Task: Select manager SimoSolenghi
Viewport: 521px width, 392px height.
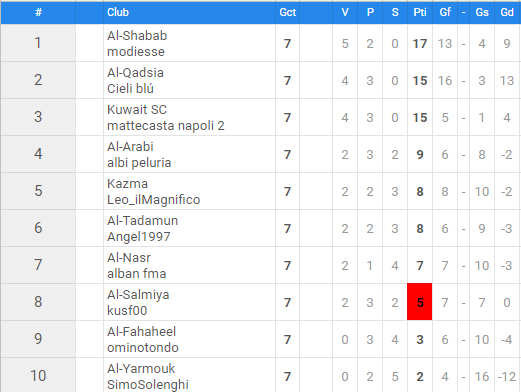Action: coord(148,385)
